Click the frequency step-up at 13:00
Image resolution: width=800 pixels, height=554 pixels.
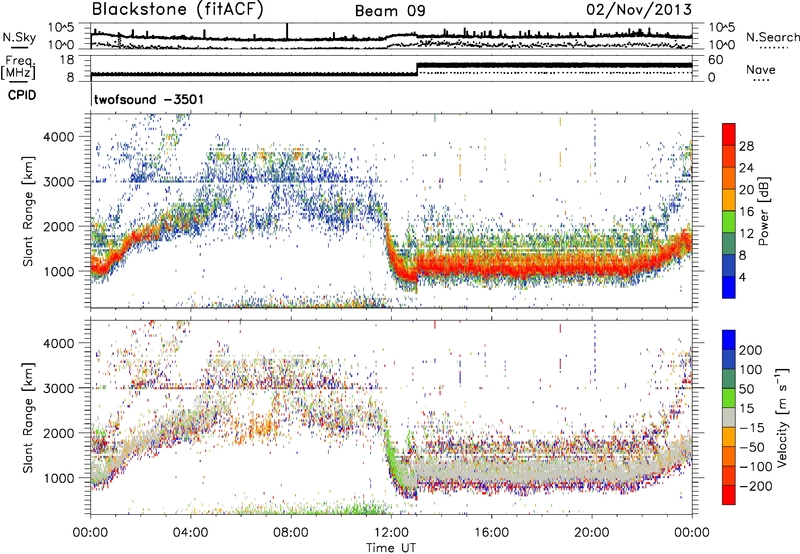(417, 69)
